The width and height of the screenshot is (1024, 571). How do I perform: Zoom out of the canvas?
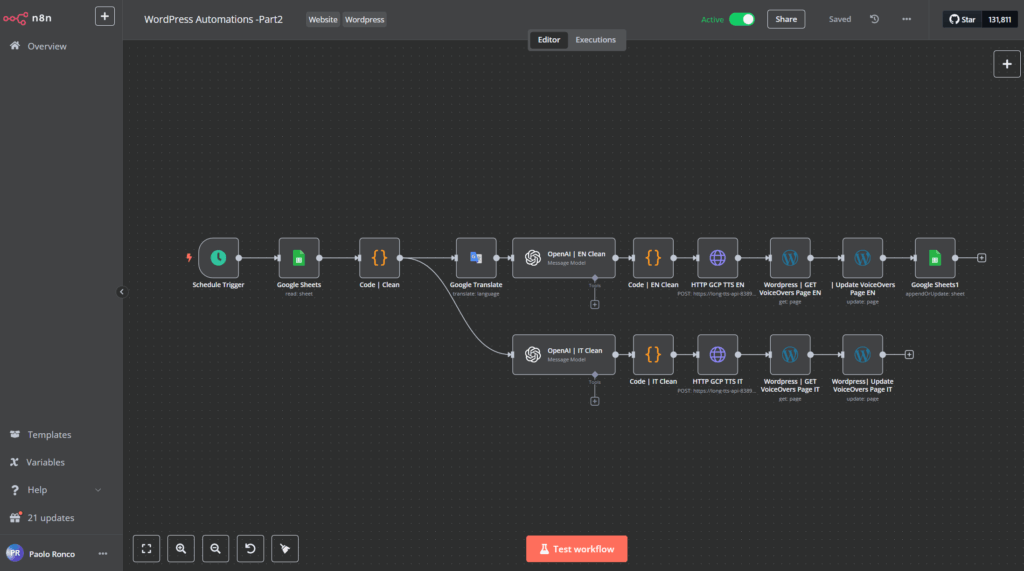(x=216, y=549)
